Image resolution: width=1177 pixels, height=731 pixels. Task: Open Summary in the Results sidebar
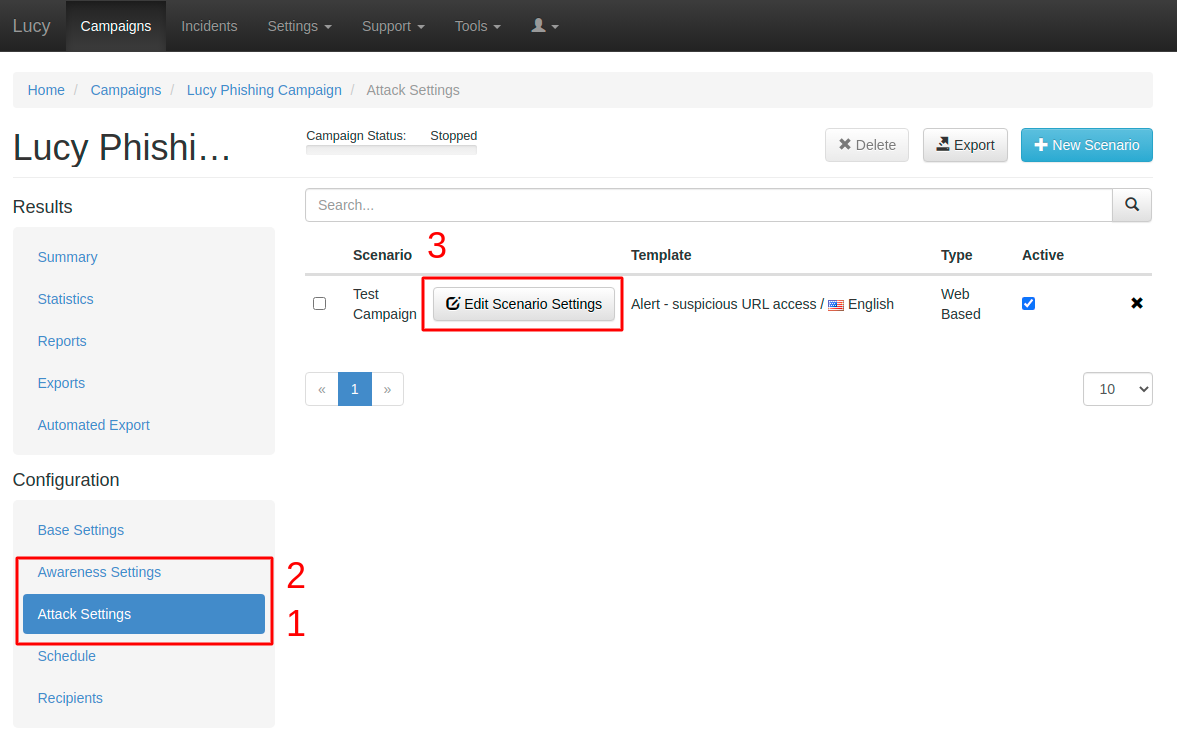click(68, 257)
